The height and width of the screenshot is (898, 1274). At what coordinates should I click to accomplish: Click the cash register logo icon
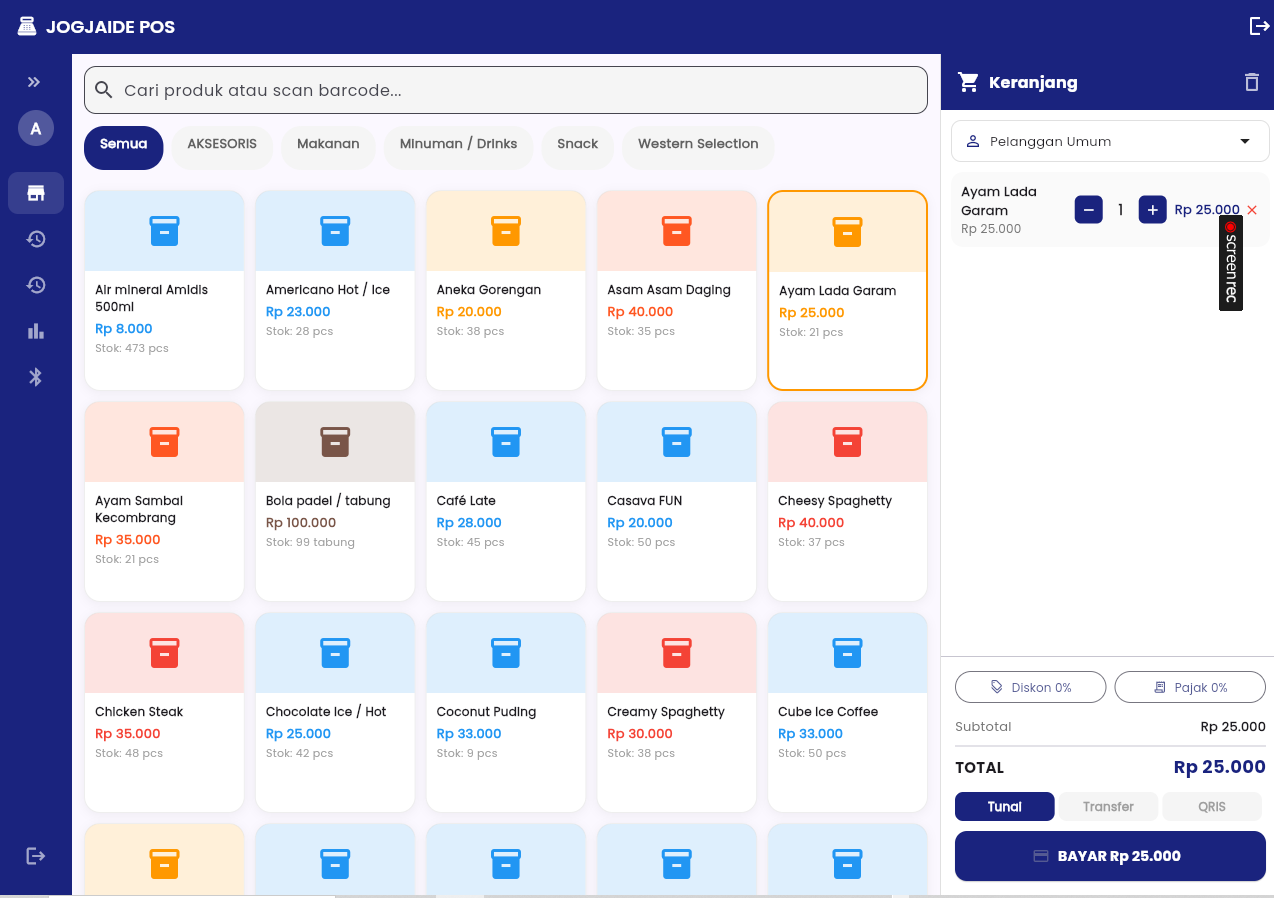point(27,26)
